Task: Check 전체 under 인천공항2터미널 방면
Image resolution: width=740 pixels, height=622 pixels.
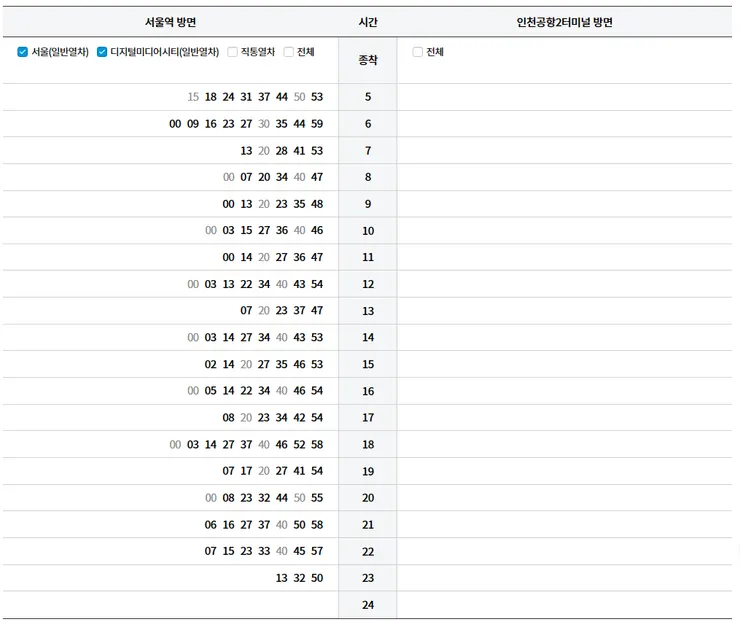Action: tap(418, 52)
